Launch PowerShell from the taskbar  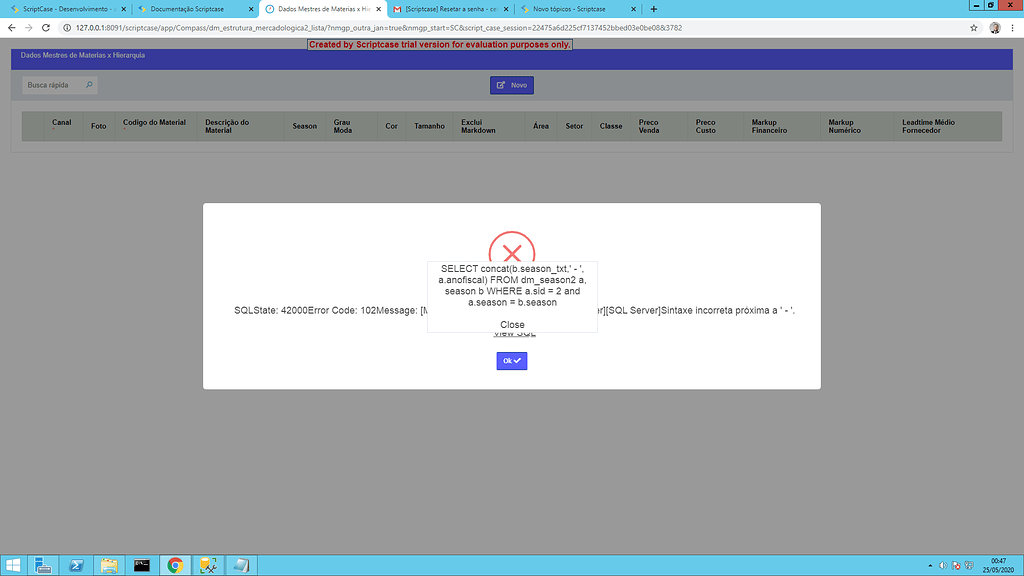75,565
